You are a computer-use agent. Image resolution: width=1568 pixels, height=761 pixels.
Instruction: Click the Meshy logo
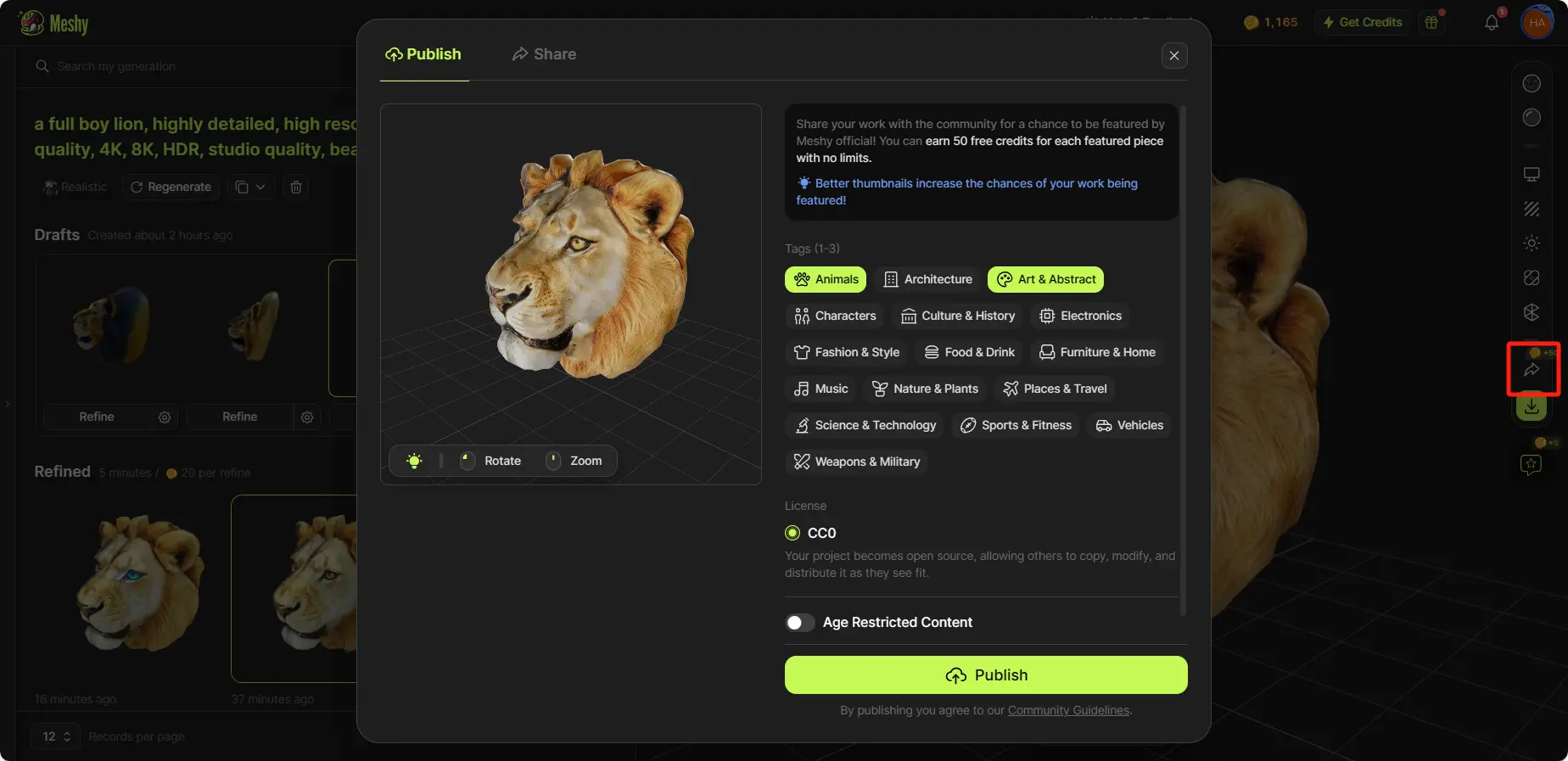coord(54,23)
